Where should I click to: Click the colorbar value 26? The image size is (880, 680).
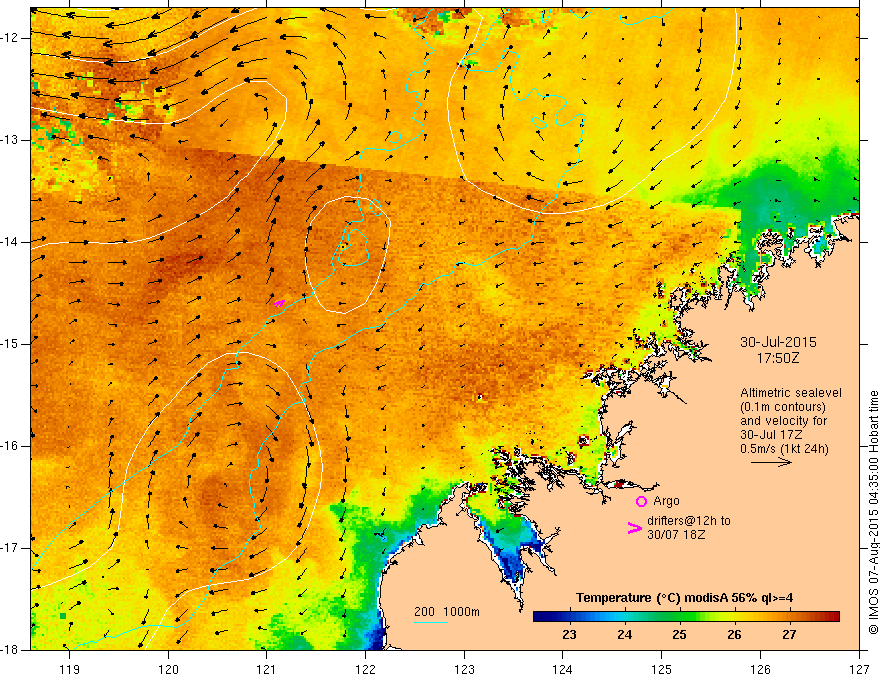click(x=734, y=635)
